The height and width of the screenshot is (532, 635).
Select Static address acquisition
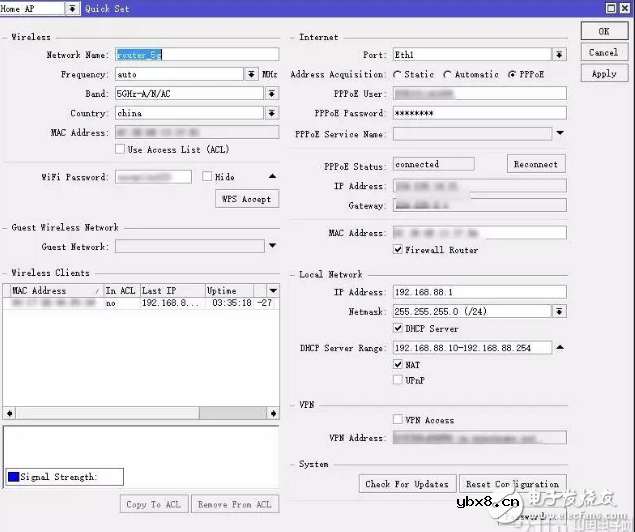(x=397, y=74)
